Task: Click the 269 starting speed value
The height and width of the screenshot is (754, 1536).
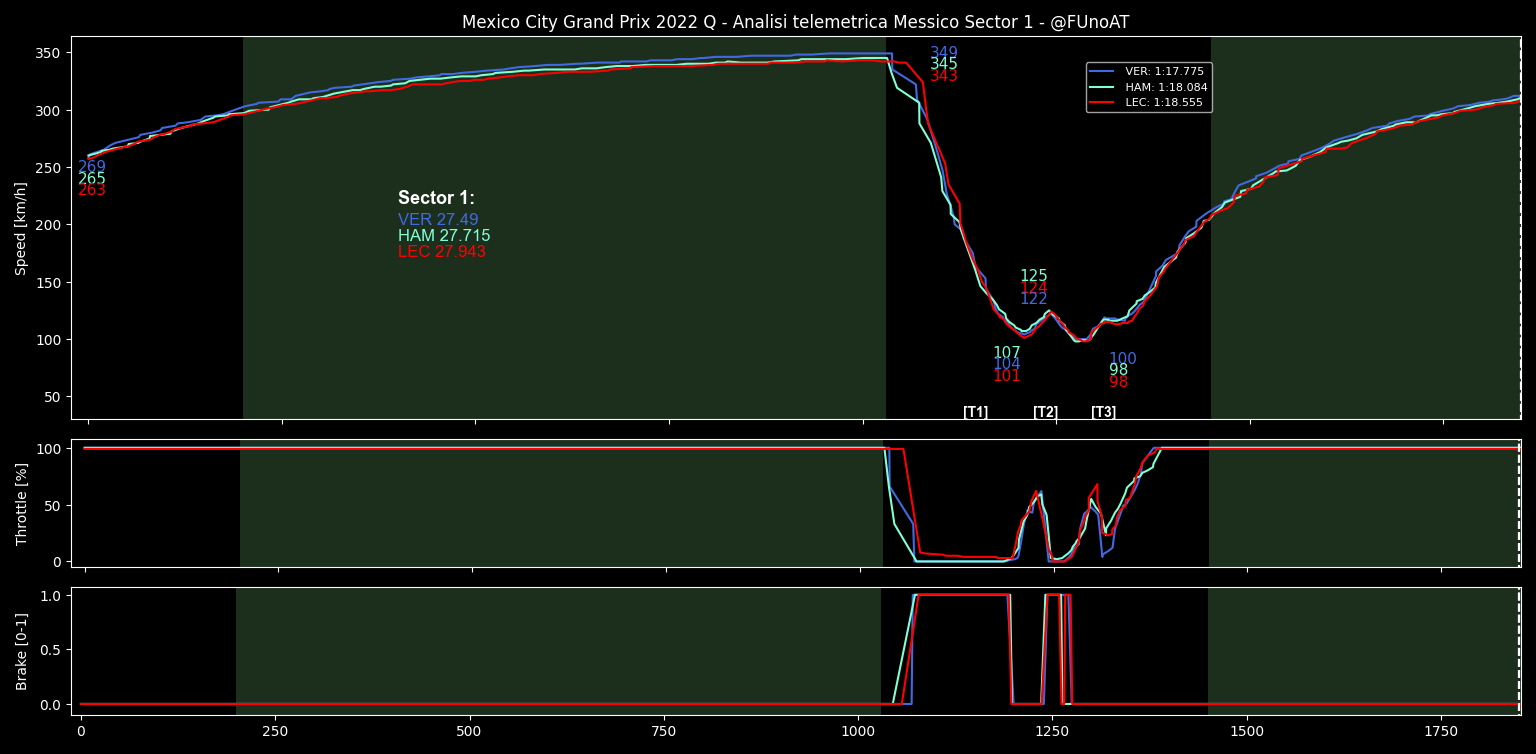Action: tap(92, 167)
